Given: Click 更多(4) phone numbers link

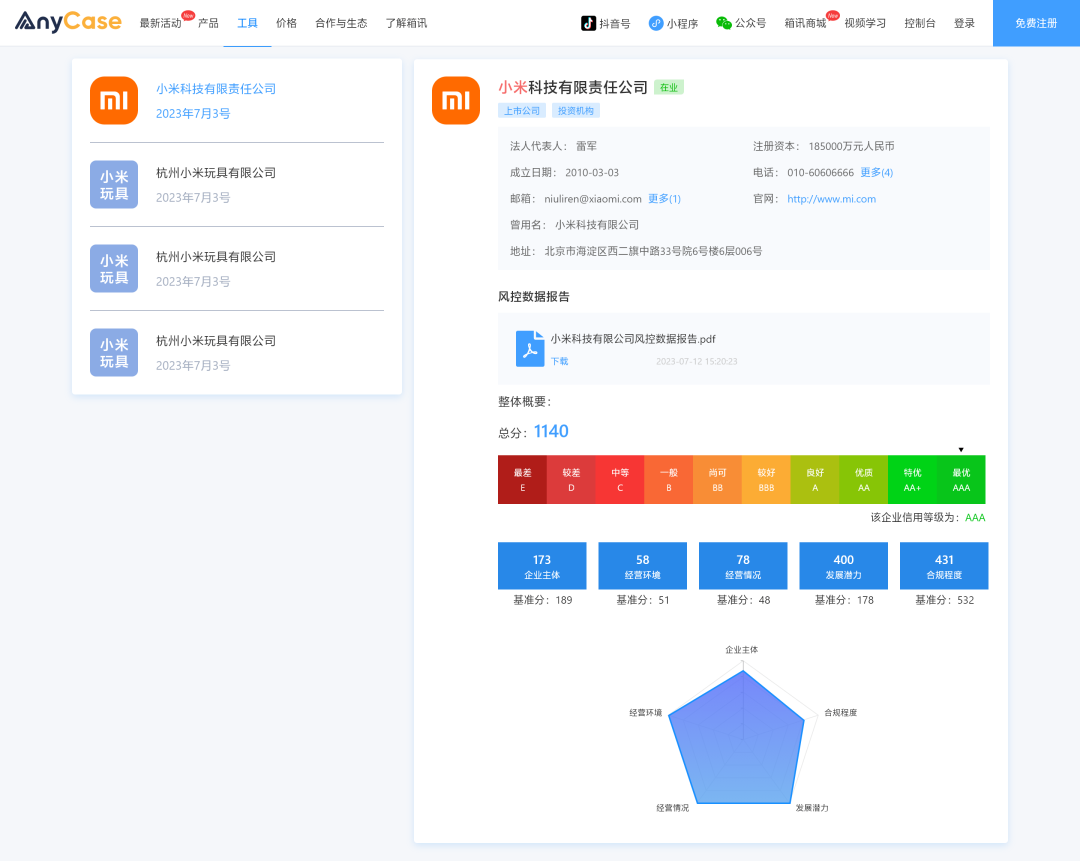Looking at the screenshot, I should point(876,172).
